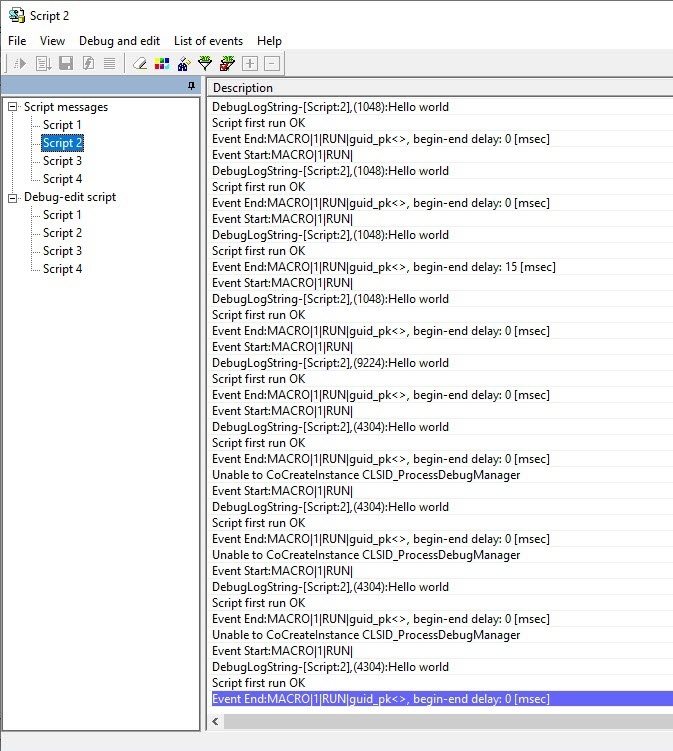Click the horizontal scrollbar left arrow
Image resolution: width=673 pixels, height=751 pixels.
[218, 721]
